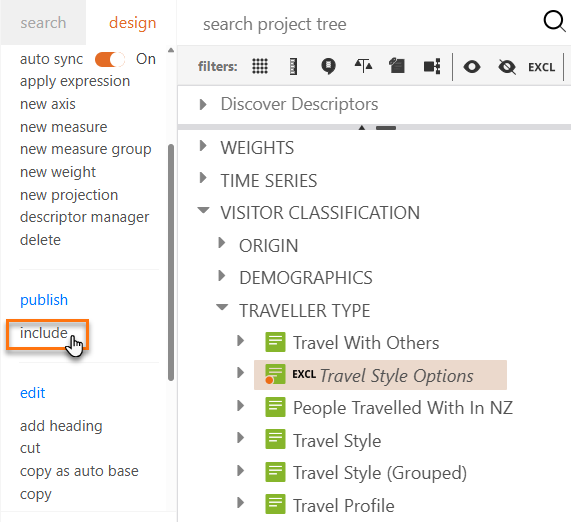Expand the DEMOGRAPHICS node
The width and height of the screenshot is (571, 522).
point(222,276)
